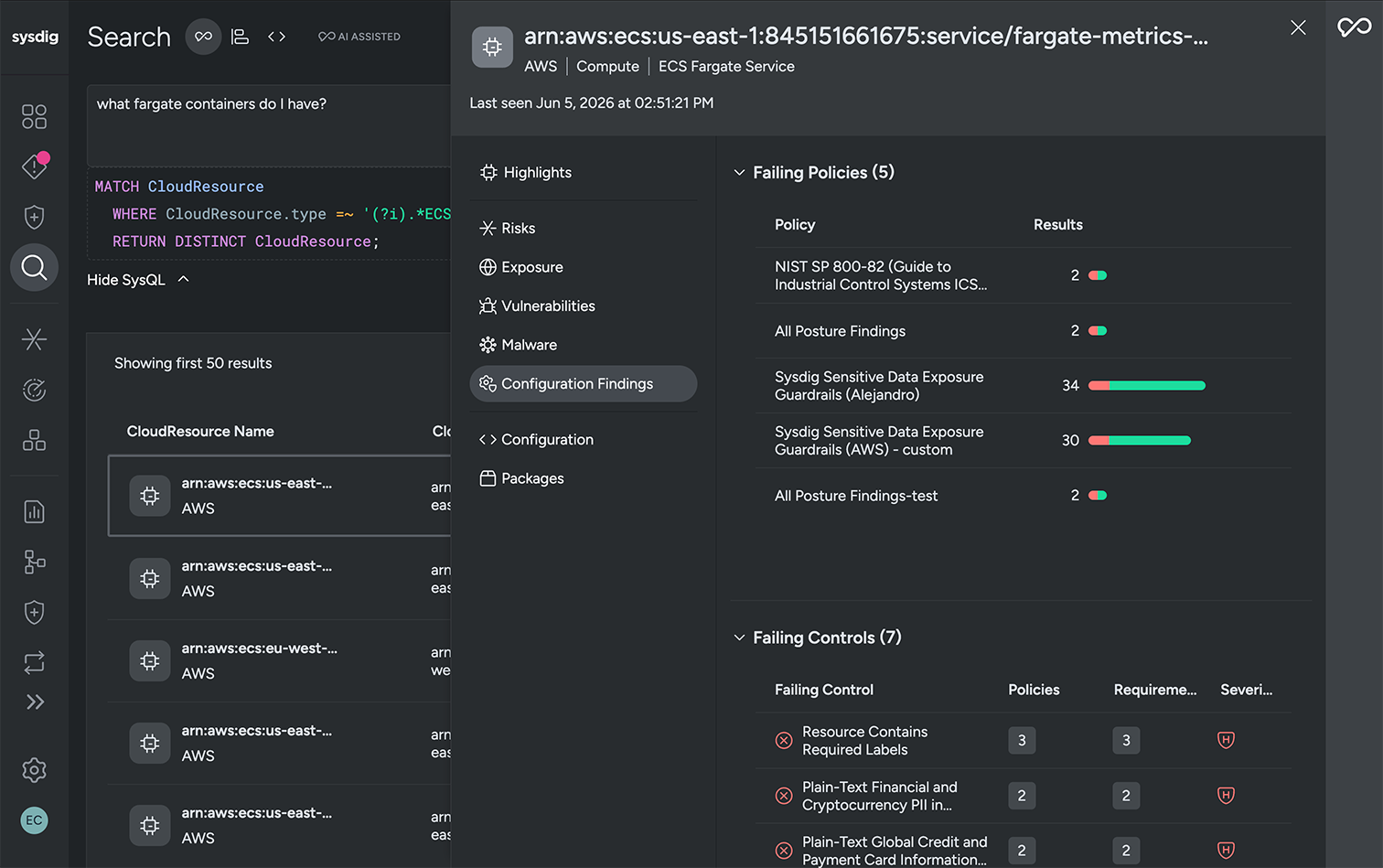The width and height of the screenshot is (1383, 868).
Task: Open the Packages tab
Action: 584,478
